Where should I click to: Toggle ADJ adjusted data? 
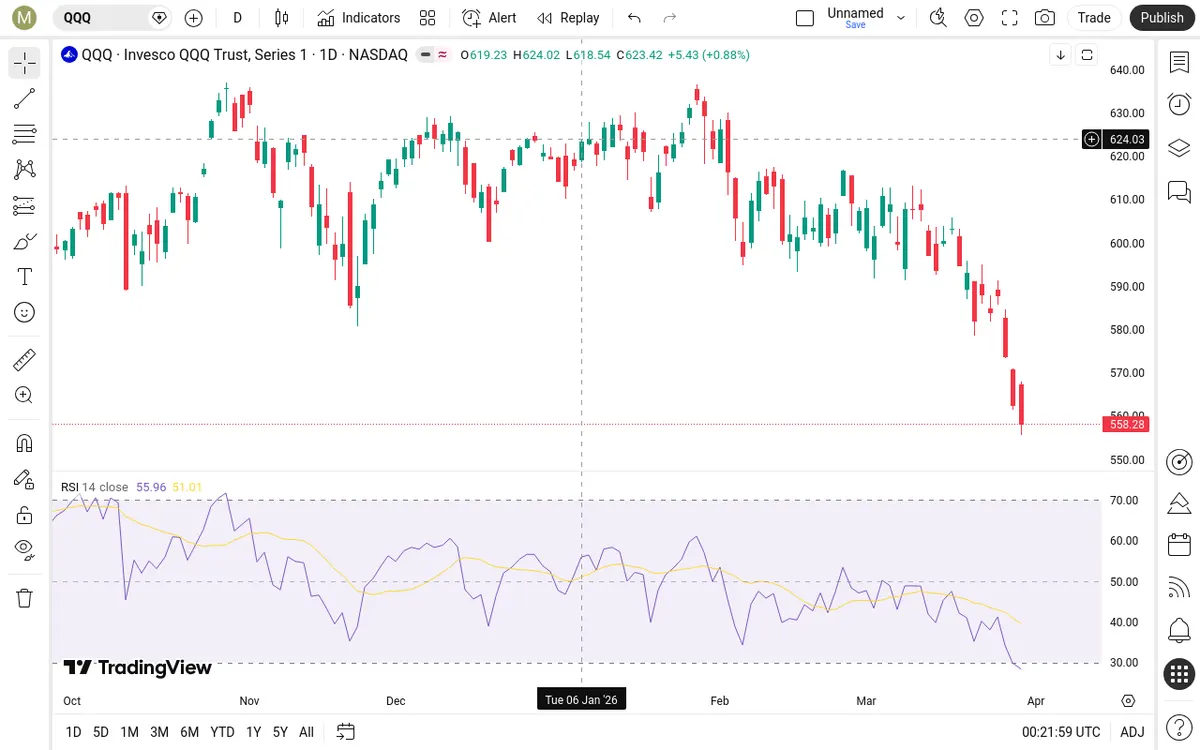tap(1132, 732)
